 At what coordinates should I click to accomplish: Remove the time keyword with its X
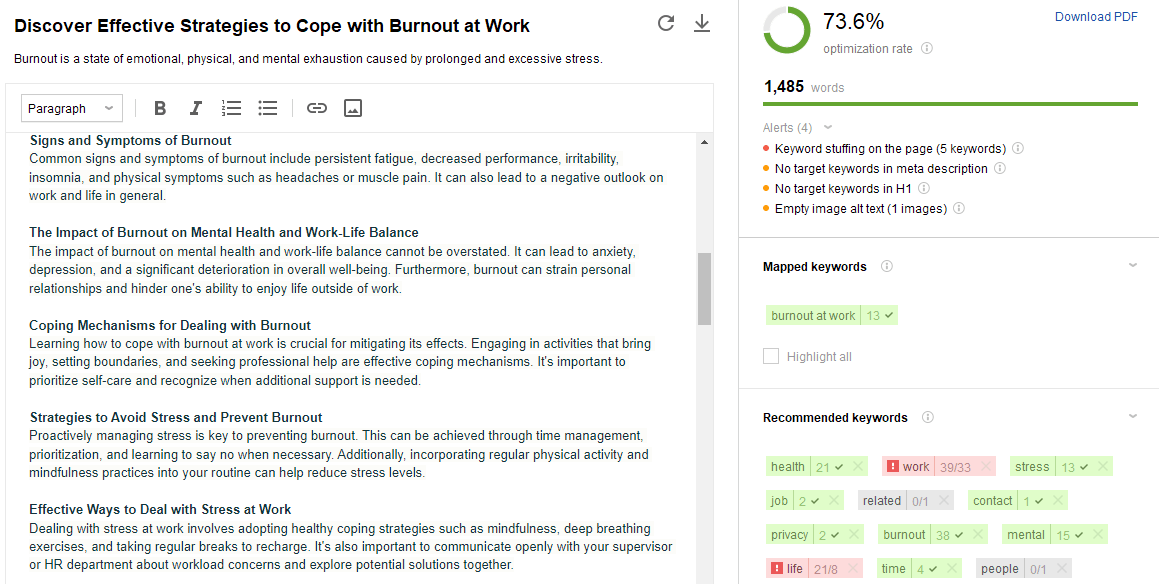pos(951,568)
